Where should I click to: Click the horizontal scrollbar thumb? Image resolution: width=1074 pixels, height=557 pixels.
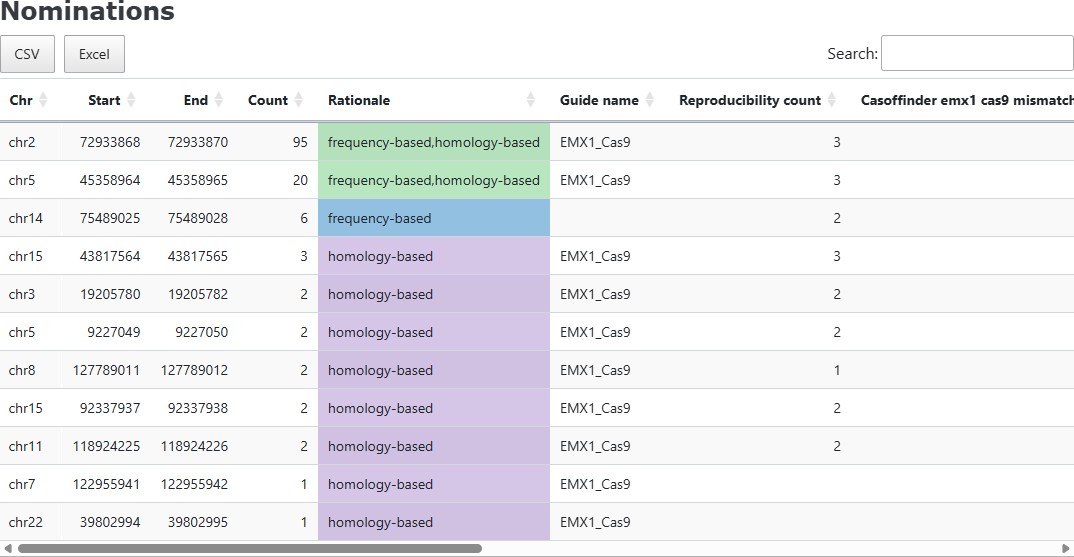[250, 548]
